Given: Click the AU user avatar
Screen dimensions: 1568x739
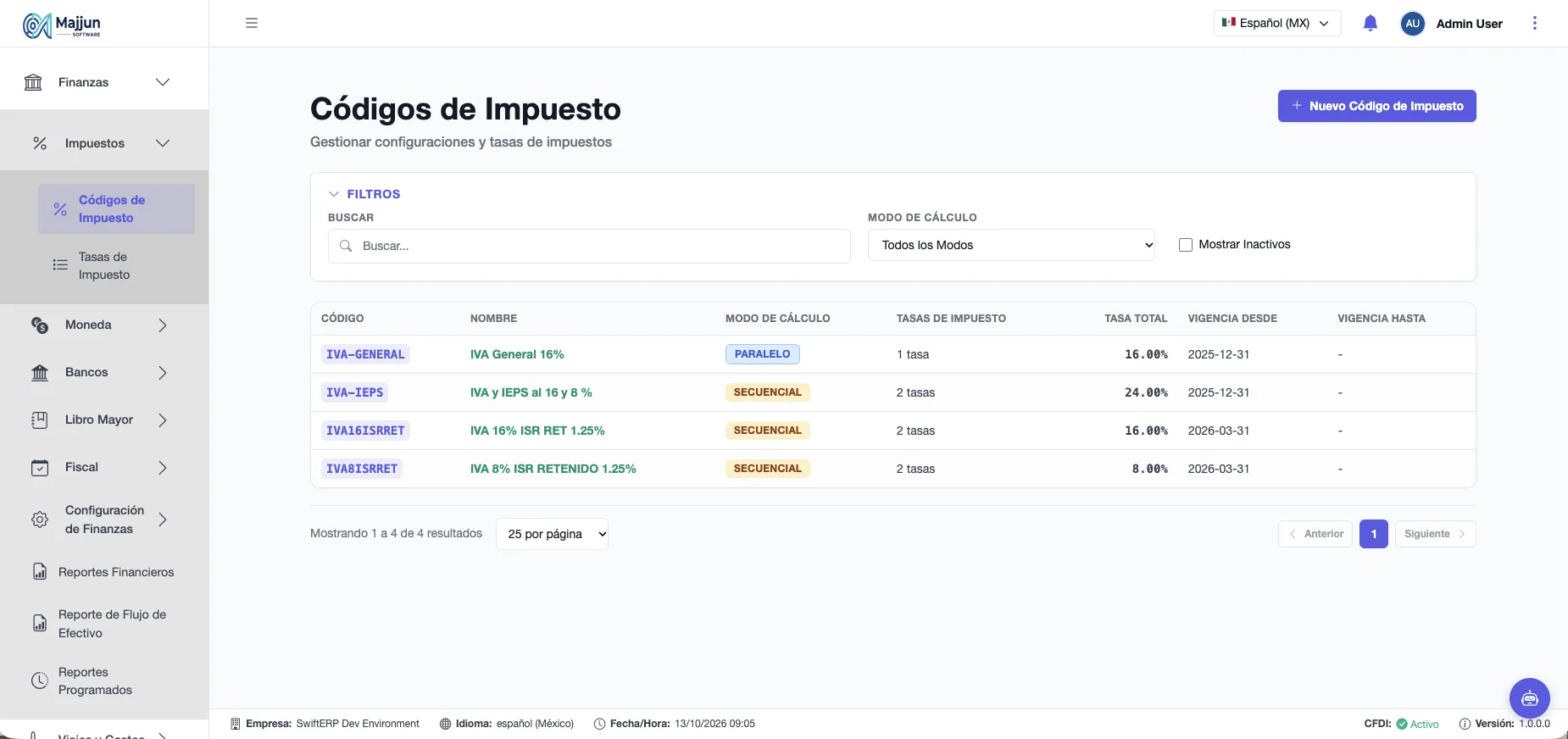Looking at the screenshot, I should (x=1413, y=24).
